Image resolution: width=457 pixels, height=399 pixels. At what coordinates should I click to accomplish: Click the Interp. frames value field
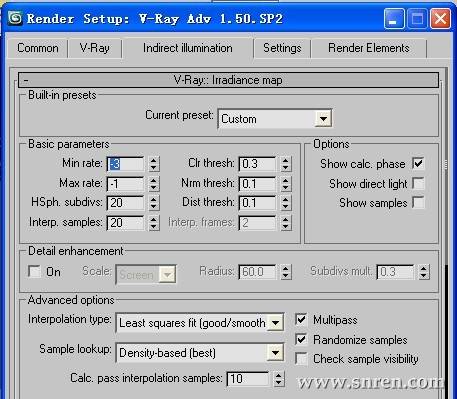[x=257, y=223]
